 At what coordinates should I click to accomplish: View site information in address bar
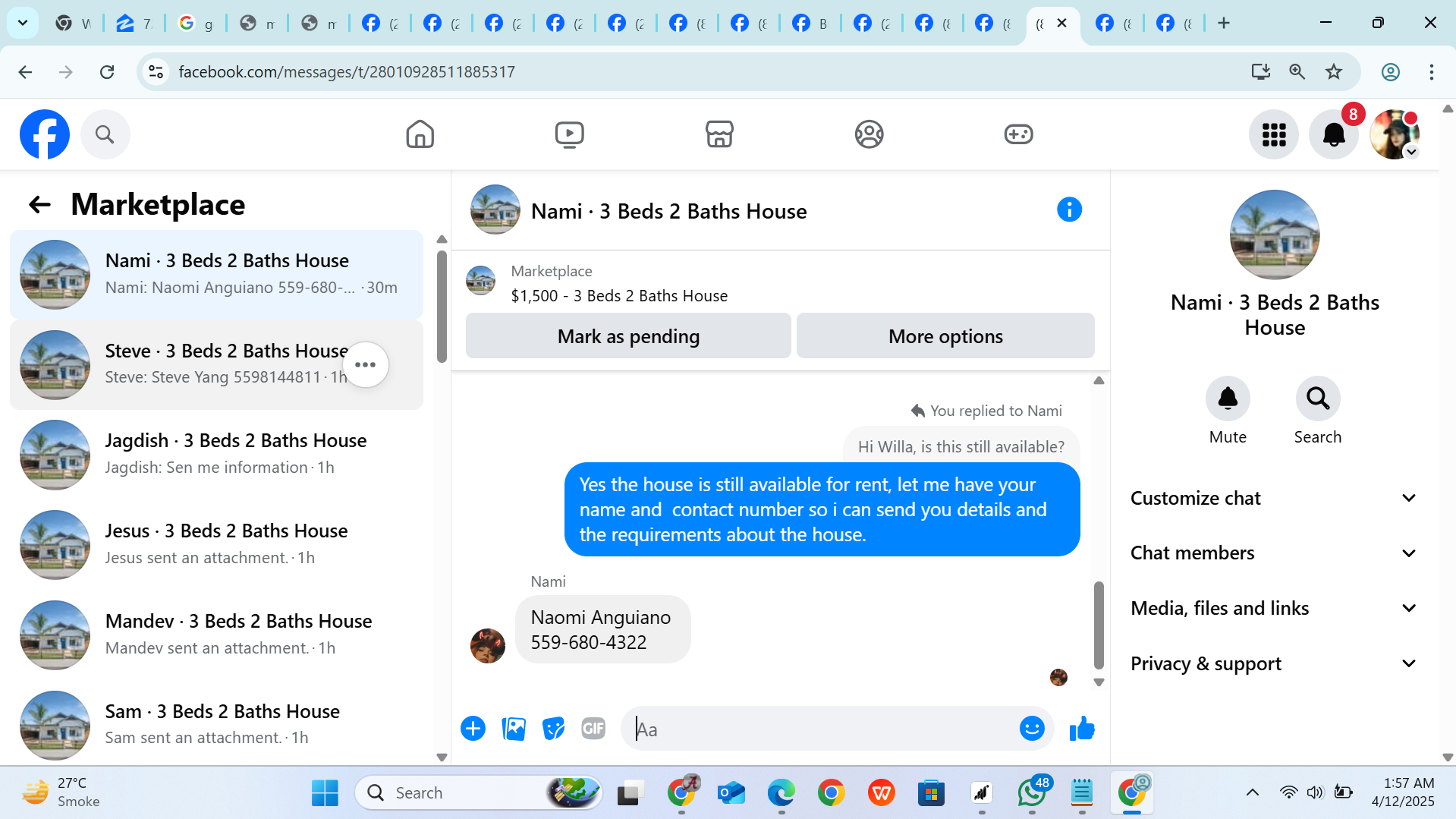(156, 72)
